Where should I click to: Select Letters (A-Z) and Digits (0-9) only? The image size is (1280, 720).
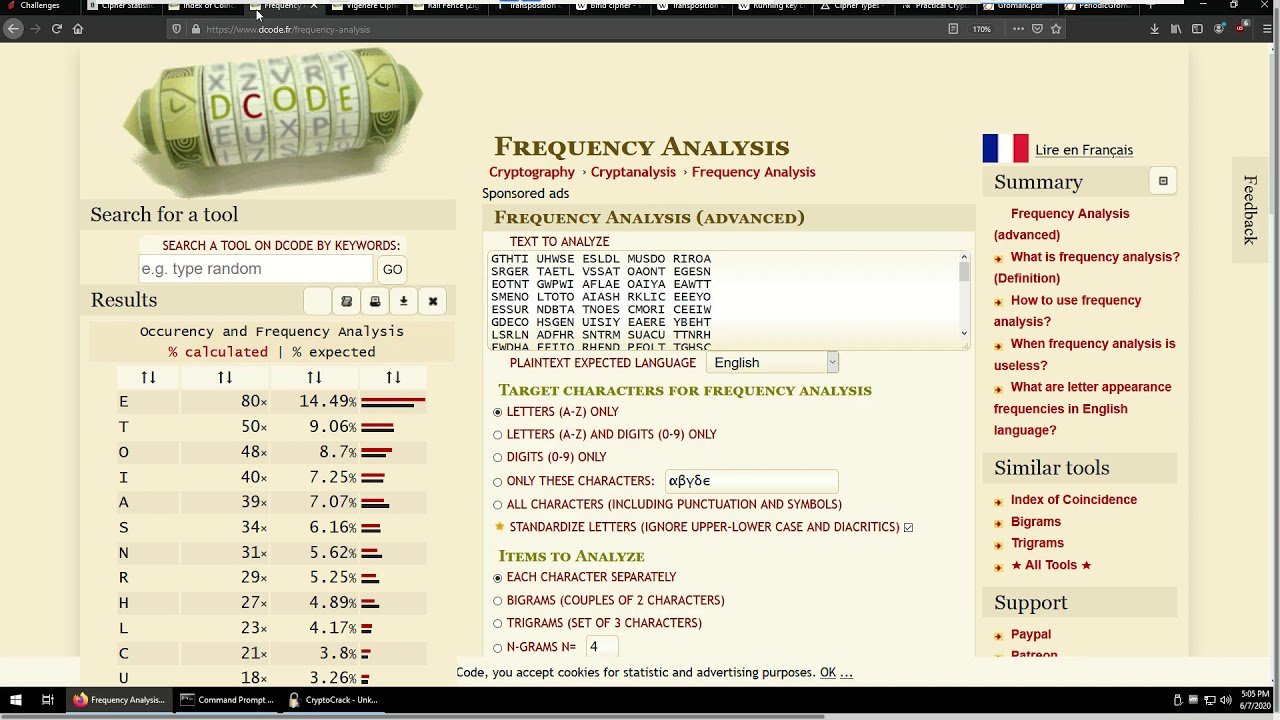(x=497, y=435)
